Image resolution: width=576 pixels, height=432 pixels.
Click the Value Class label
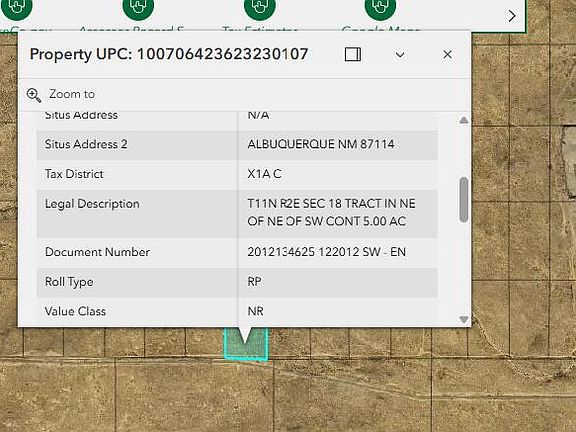(x=75, y=312)
